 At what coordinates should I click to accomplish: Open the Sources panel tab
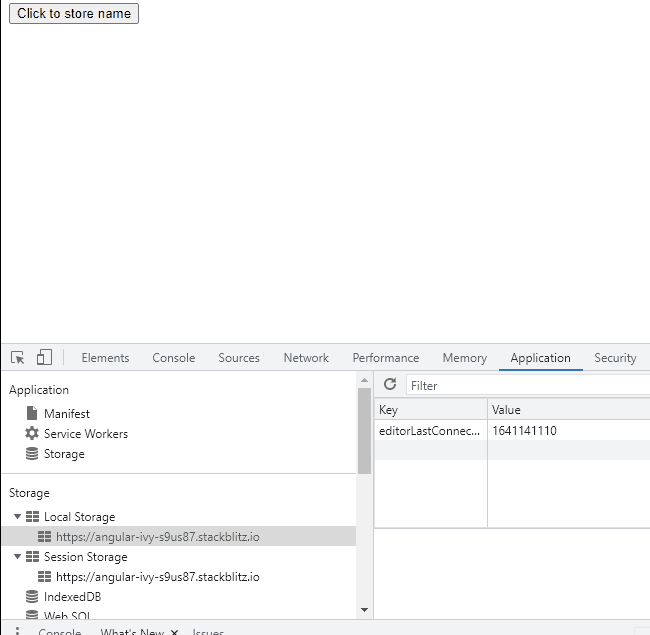(x=239, y=358)
